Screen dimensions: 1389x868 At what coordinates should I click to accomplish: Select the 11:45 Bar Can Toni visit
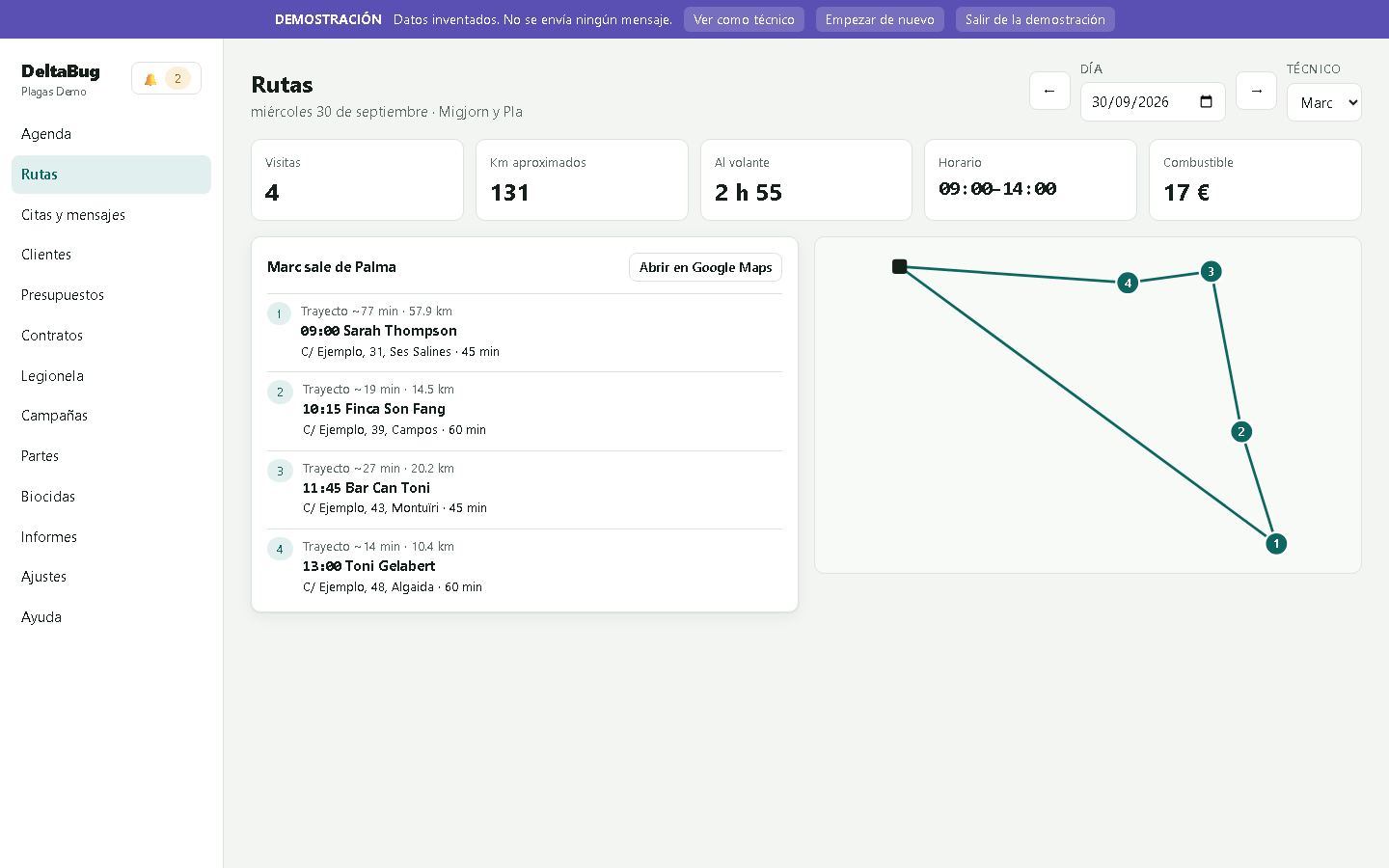coord(525,489)
